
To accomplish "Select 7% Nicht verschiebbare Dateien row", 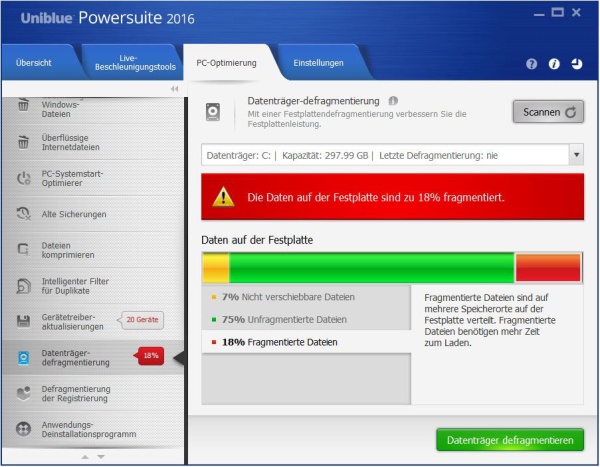I will click(306, 297).
